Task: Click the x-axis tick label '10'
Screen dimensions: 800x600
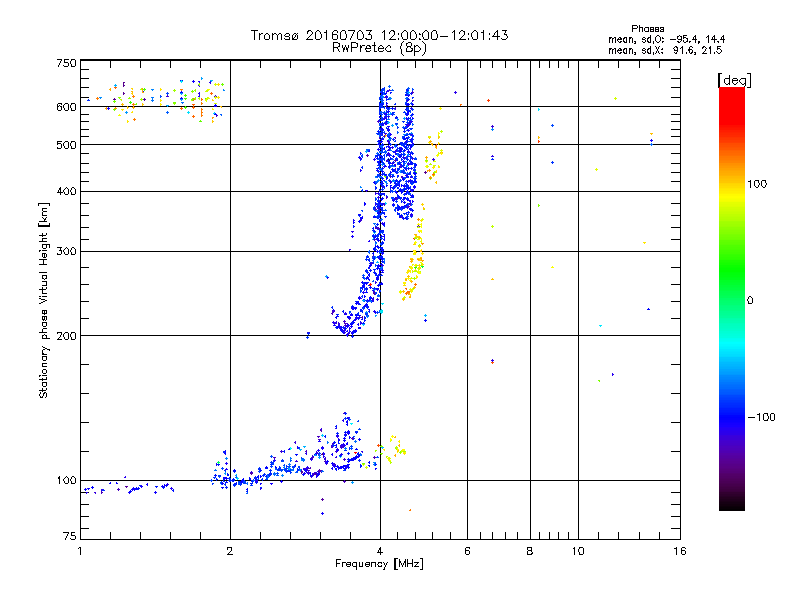Action: point(578,551)
